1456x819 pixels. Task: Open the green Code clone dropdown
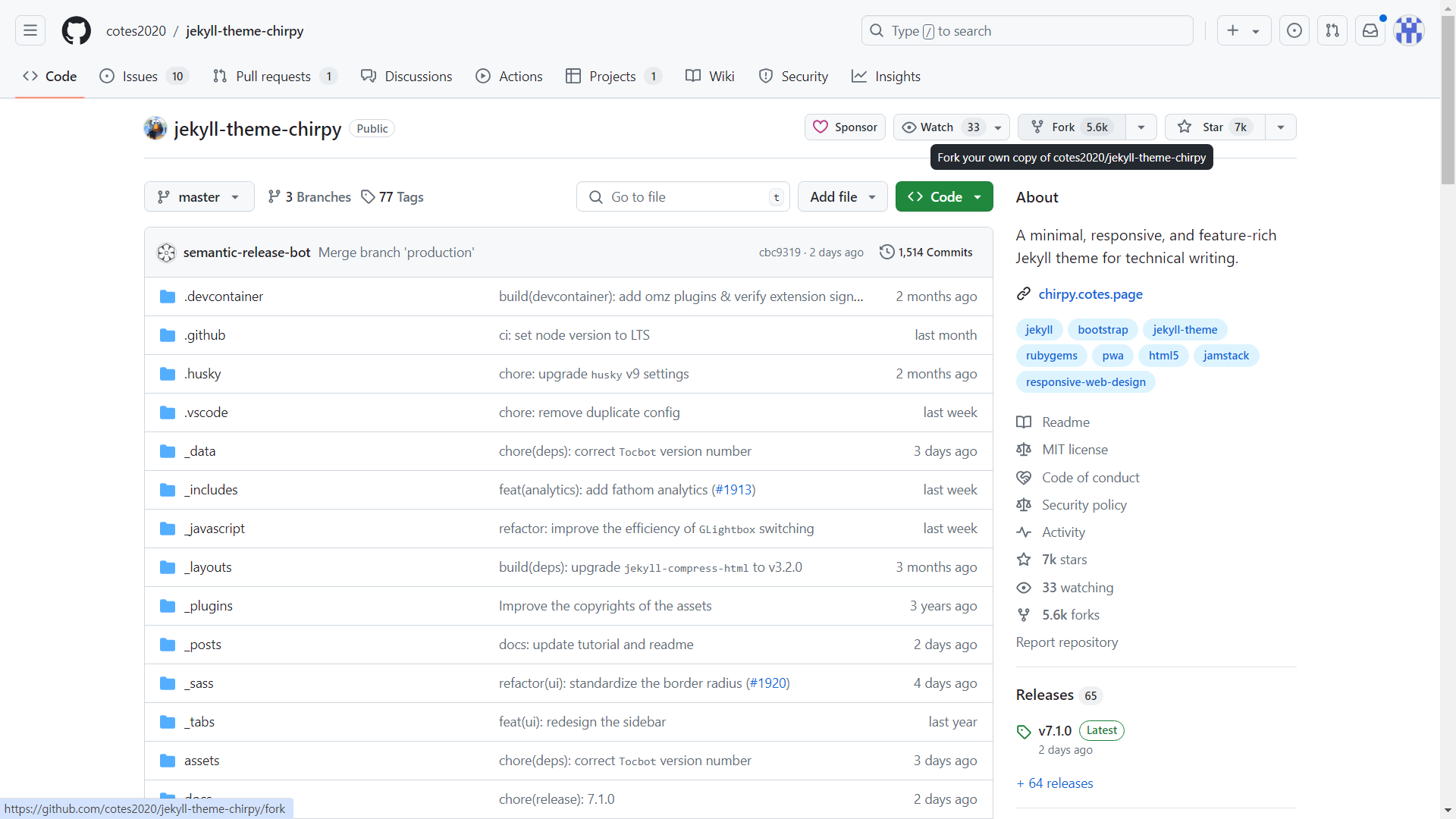pyautogui.click(x=944, y=196)
